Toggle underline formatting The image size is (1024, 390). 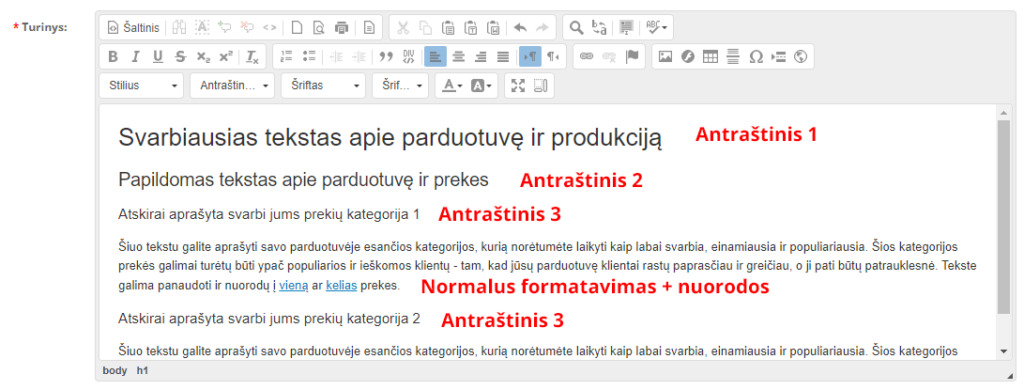click(158, 57)
